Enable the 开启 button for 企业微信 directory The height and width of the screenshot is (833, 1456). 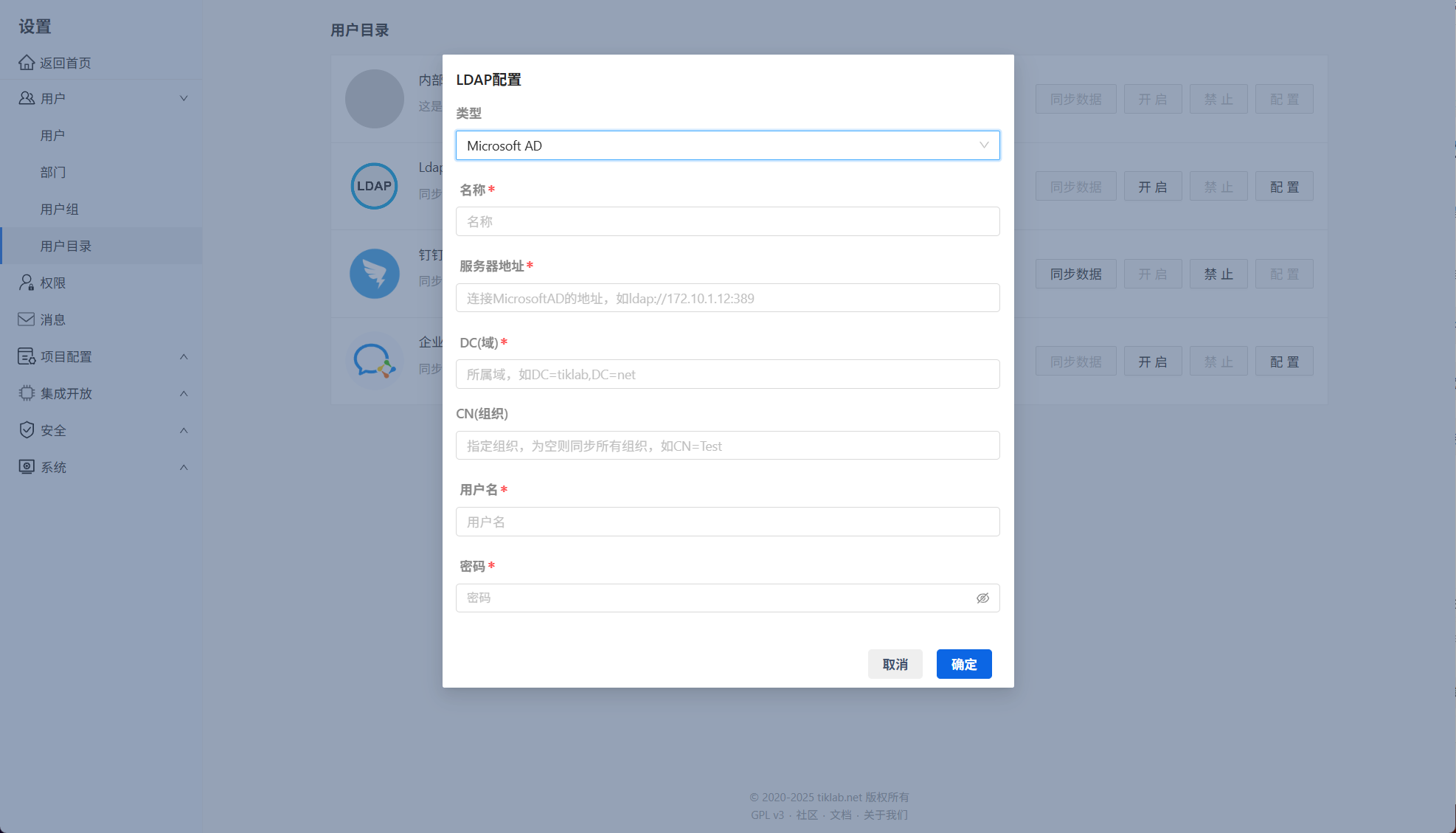1153,361
